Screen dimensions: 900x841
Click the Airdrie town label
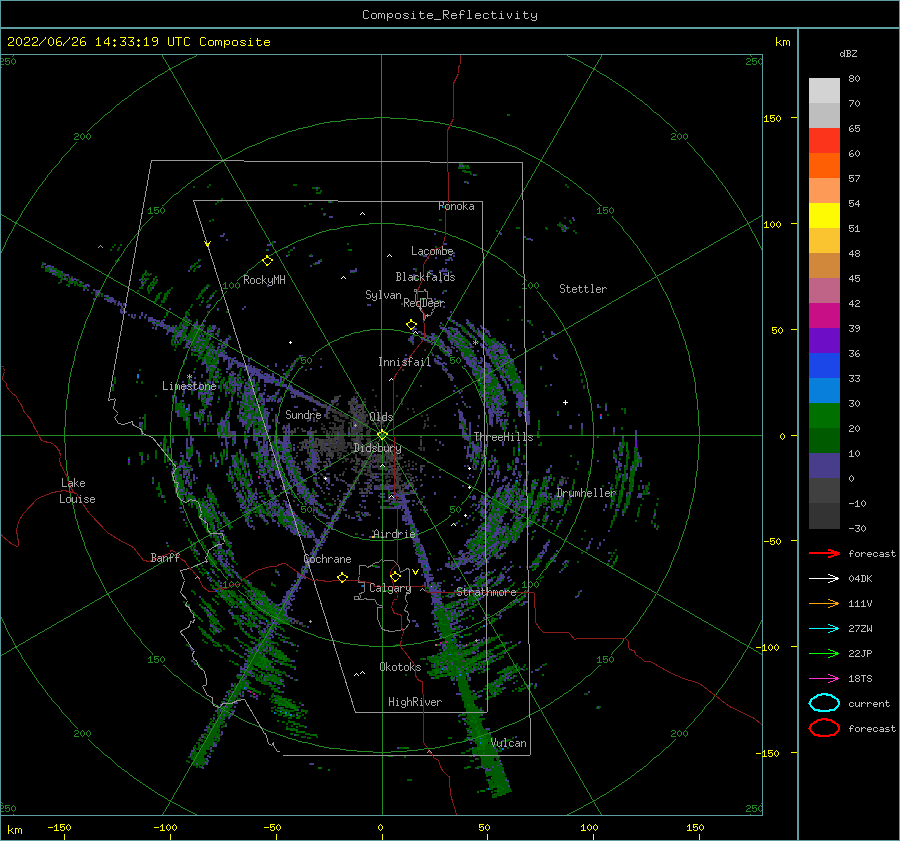[394, 534]
